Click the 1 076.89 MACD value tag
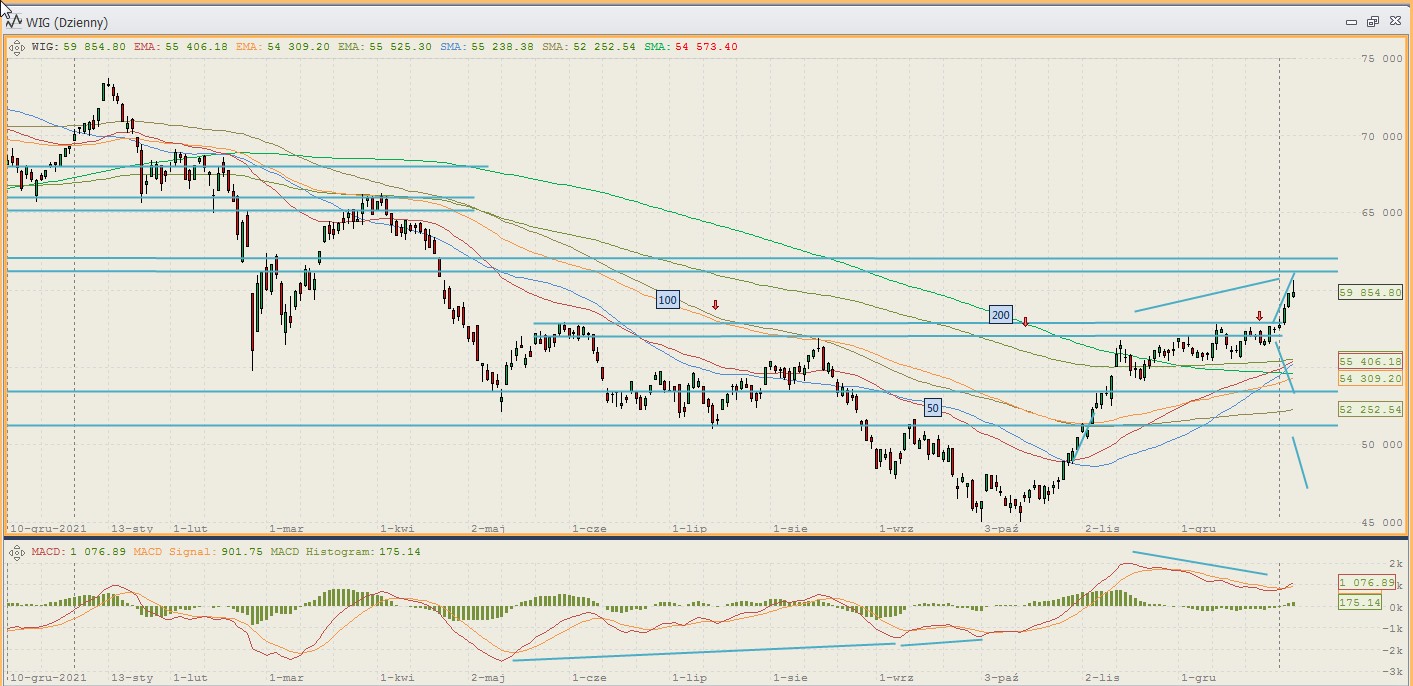Image resolution: width=1413 pixels, height=686 pixels. pos(1366,582)
